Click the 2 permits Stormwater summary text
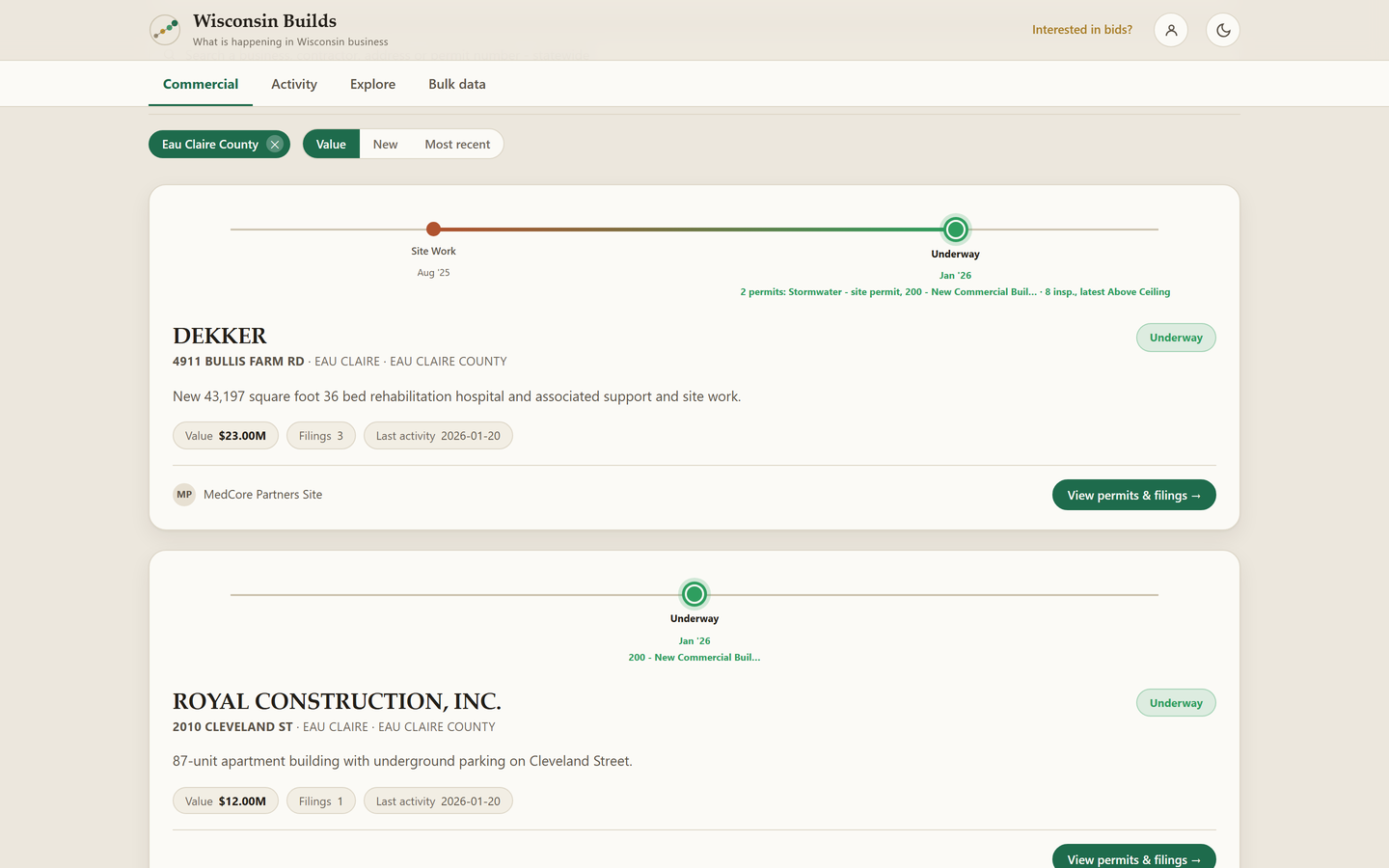1389x868 pixels. tap(955, 292)
